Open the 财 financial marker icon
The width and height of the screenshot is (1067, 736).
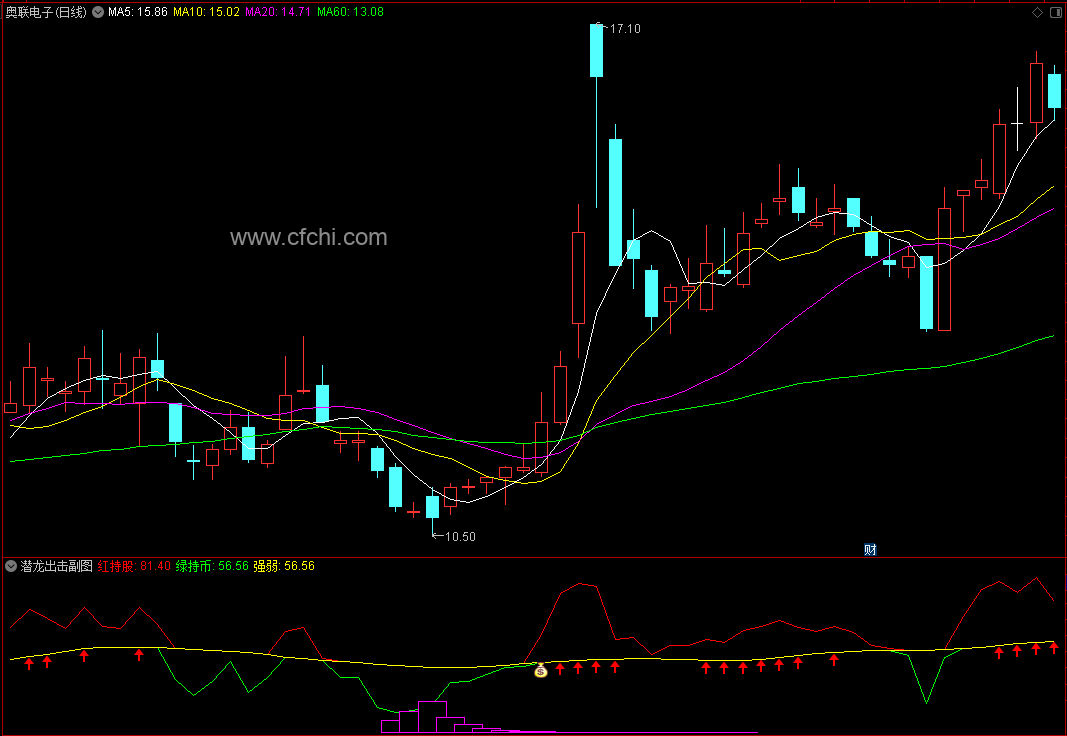pos(870,550)
